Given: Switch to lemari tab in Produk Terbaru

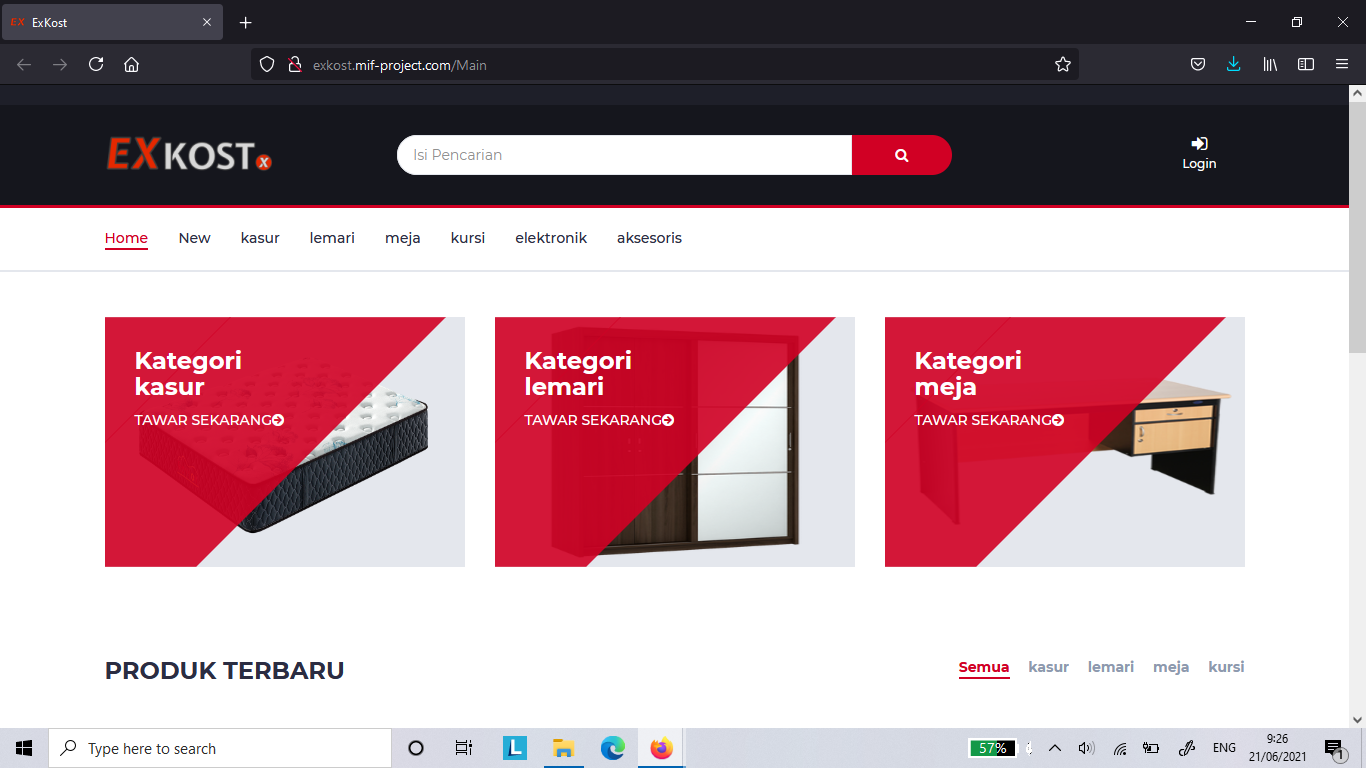Looking at the screenshot, I should 1110,667.
